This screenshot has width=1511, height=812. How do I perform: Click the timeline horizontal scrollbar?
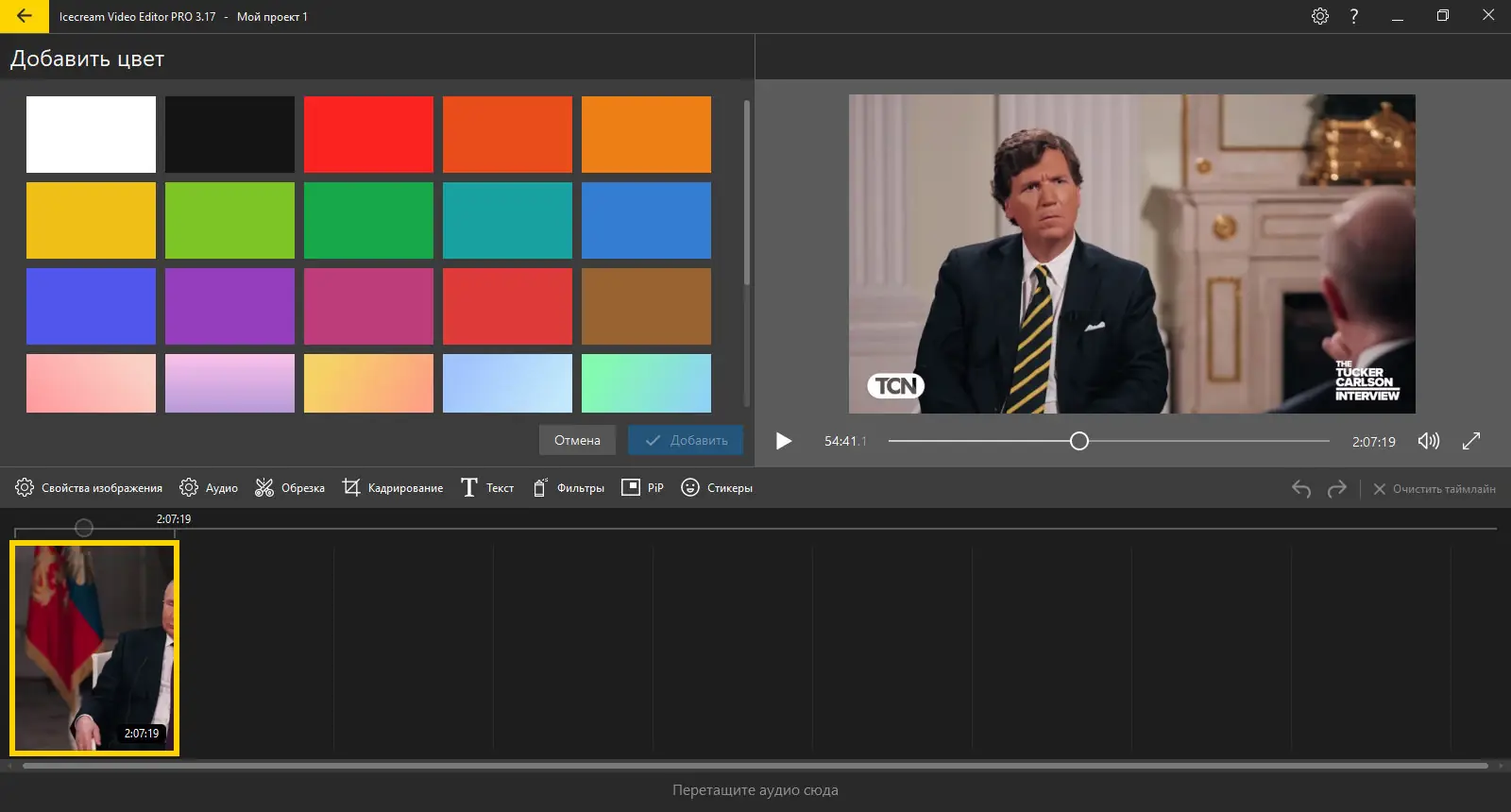(x=755, y=766)
